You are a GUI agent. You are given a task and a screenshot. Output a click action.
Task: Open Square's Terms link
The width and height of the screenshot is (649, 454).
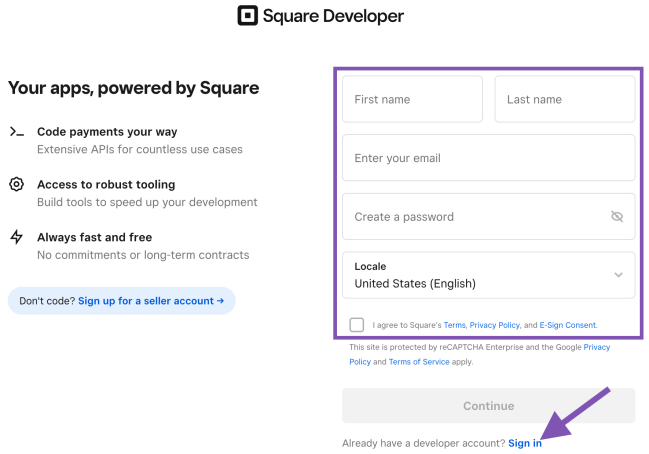point(454,325)
